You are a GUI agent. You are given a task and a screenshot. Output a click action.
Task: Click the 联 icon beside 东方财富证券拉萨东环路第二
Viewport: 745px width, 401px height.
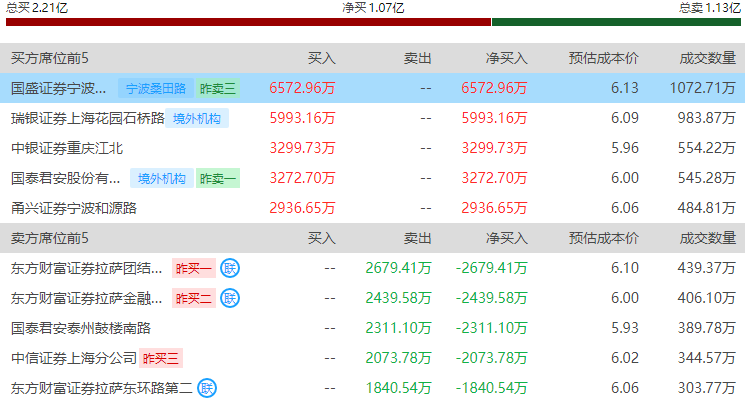click(207, 388)
